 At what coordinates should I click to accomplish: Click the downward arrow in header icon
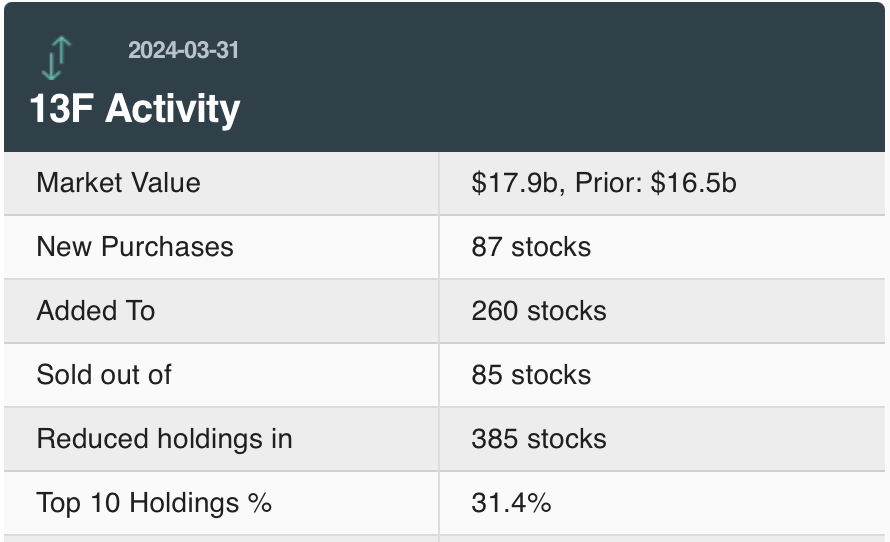click(x=51, y=64)
